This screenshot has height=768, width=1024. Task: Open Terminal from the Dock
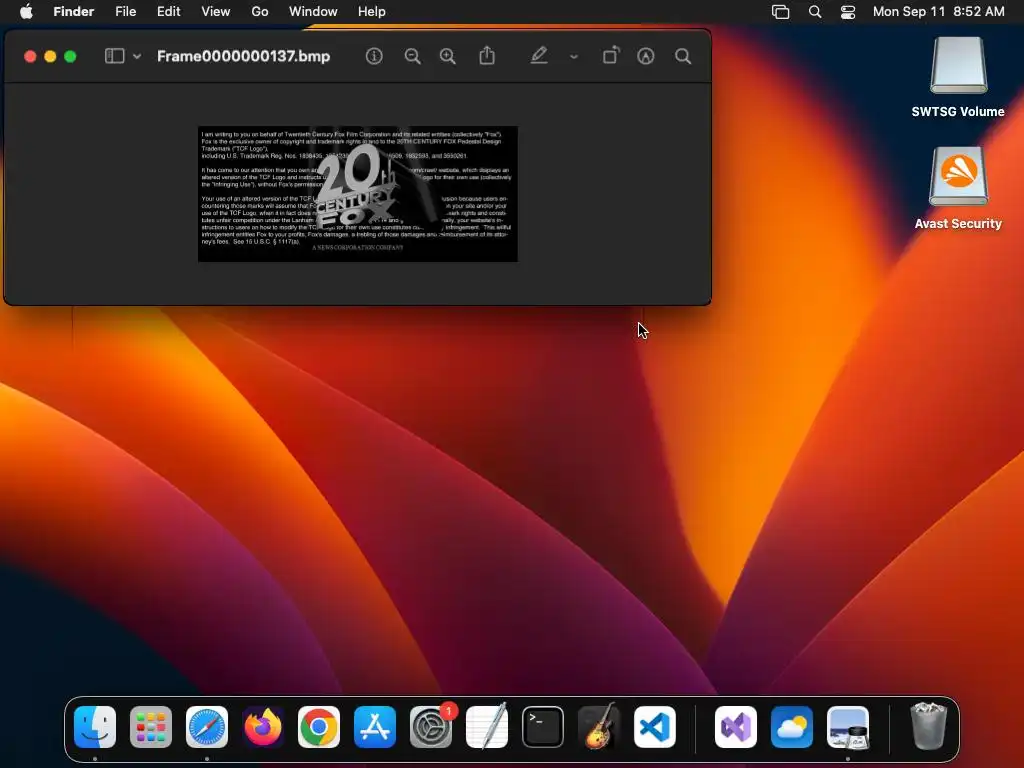coord(543,727)
